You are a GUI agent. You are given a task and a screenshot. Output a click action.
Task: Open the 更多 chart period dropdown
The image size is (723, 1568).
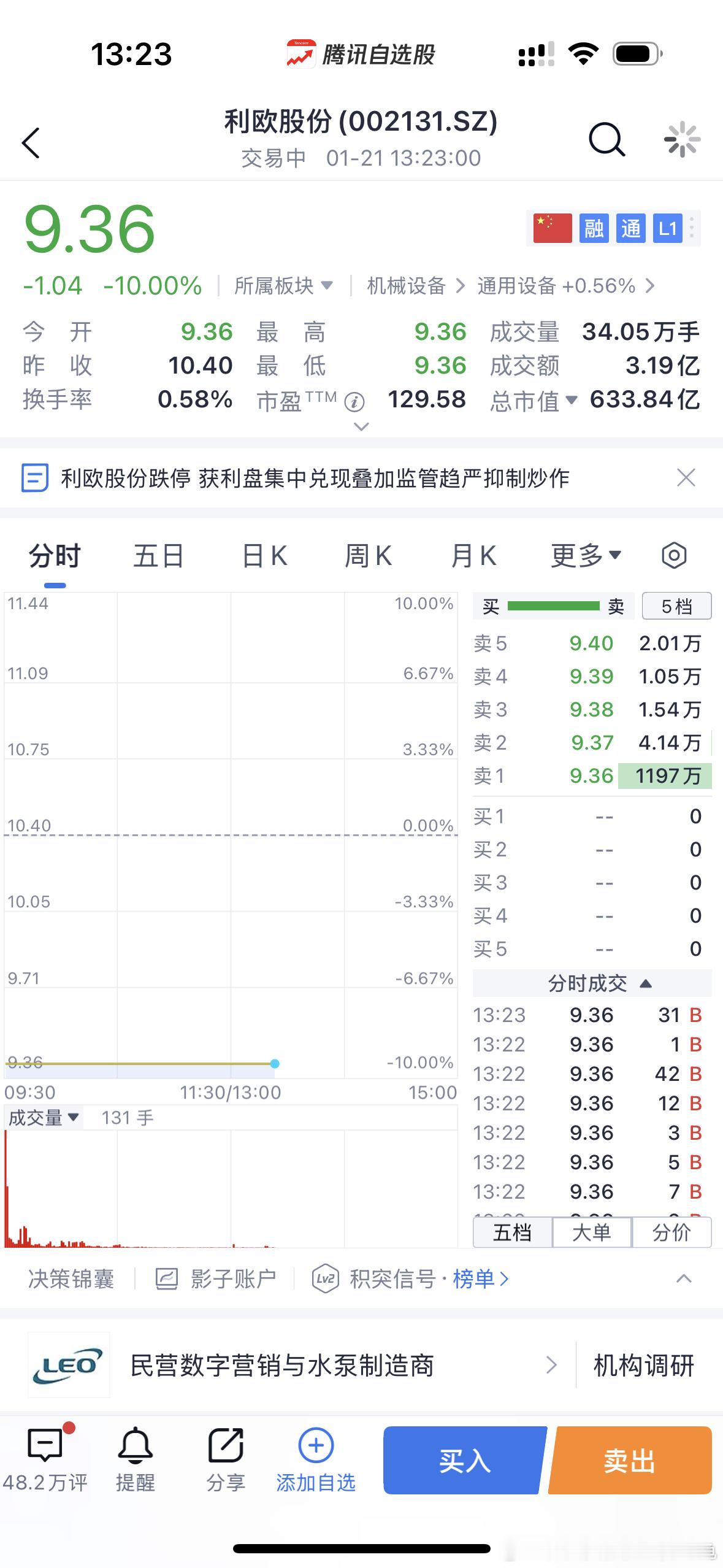(586, 556)
